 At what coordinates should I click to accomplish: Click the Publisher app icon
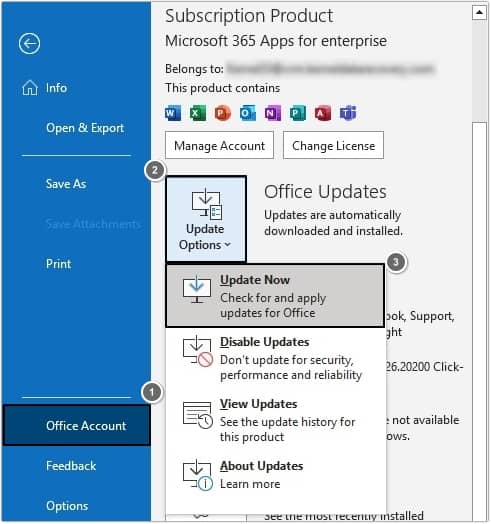click(x=297, y=113)
